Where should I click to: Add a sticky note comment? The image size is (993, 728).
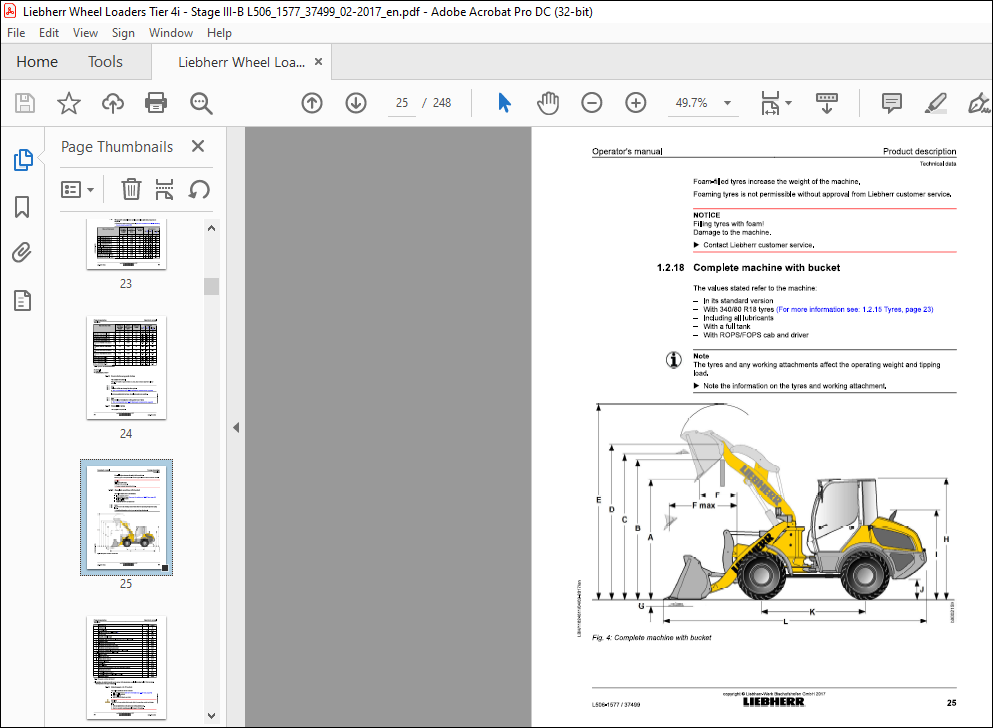pos(892,103)
